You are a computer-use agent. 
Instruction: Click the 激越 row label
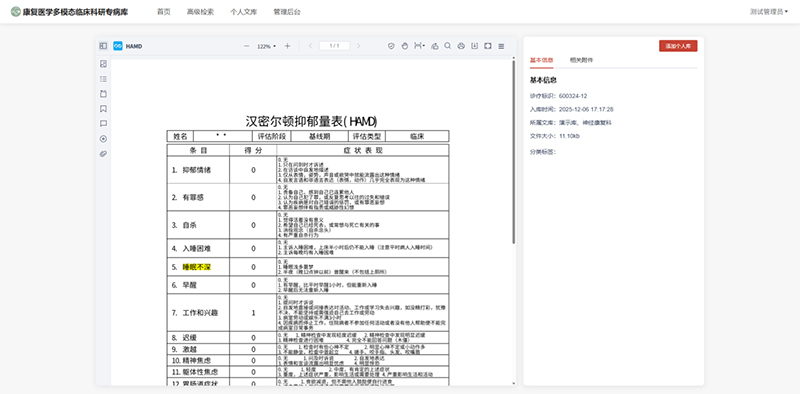coord(189,349)
